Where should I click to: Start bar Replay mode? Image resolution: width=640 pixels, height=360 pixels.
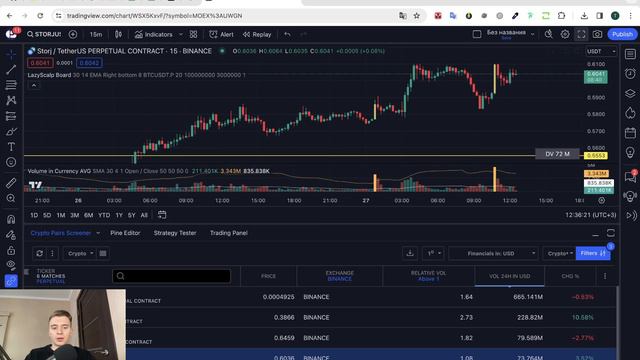257,35
